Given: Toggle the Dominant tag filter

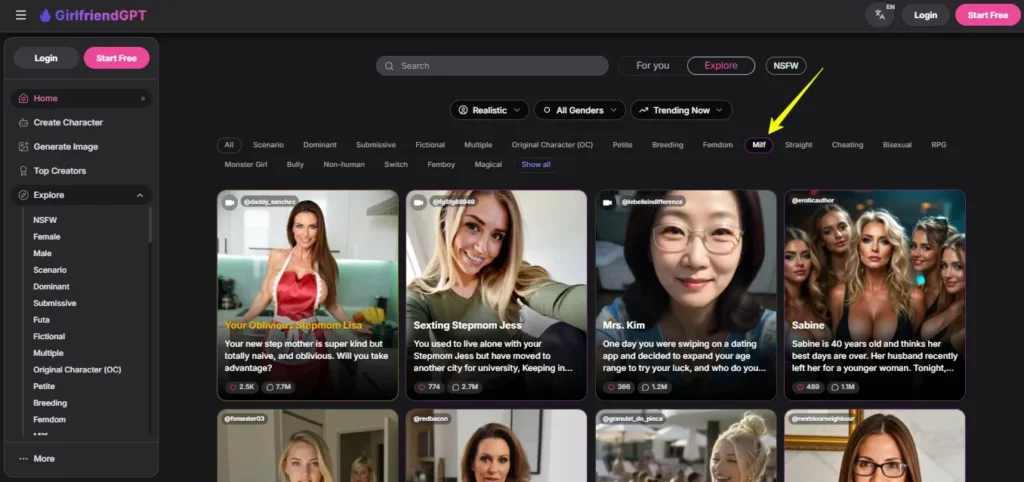Looking at the screenshot, I should coord(320,145).
